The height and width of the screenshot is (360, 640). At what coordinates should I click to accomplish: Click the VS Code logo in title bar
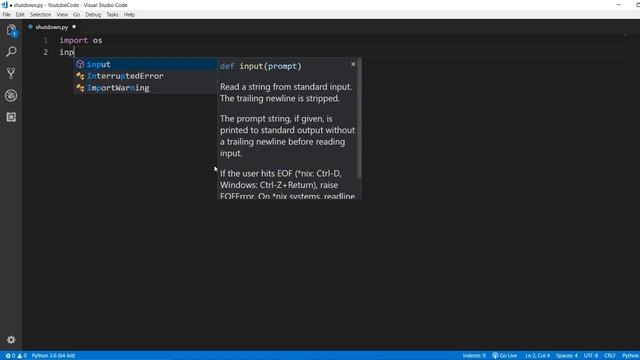point(4,5)
